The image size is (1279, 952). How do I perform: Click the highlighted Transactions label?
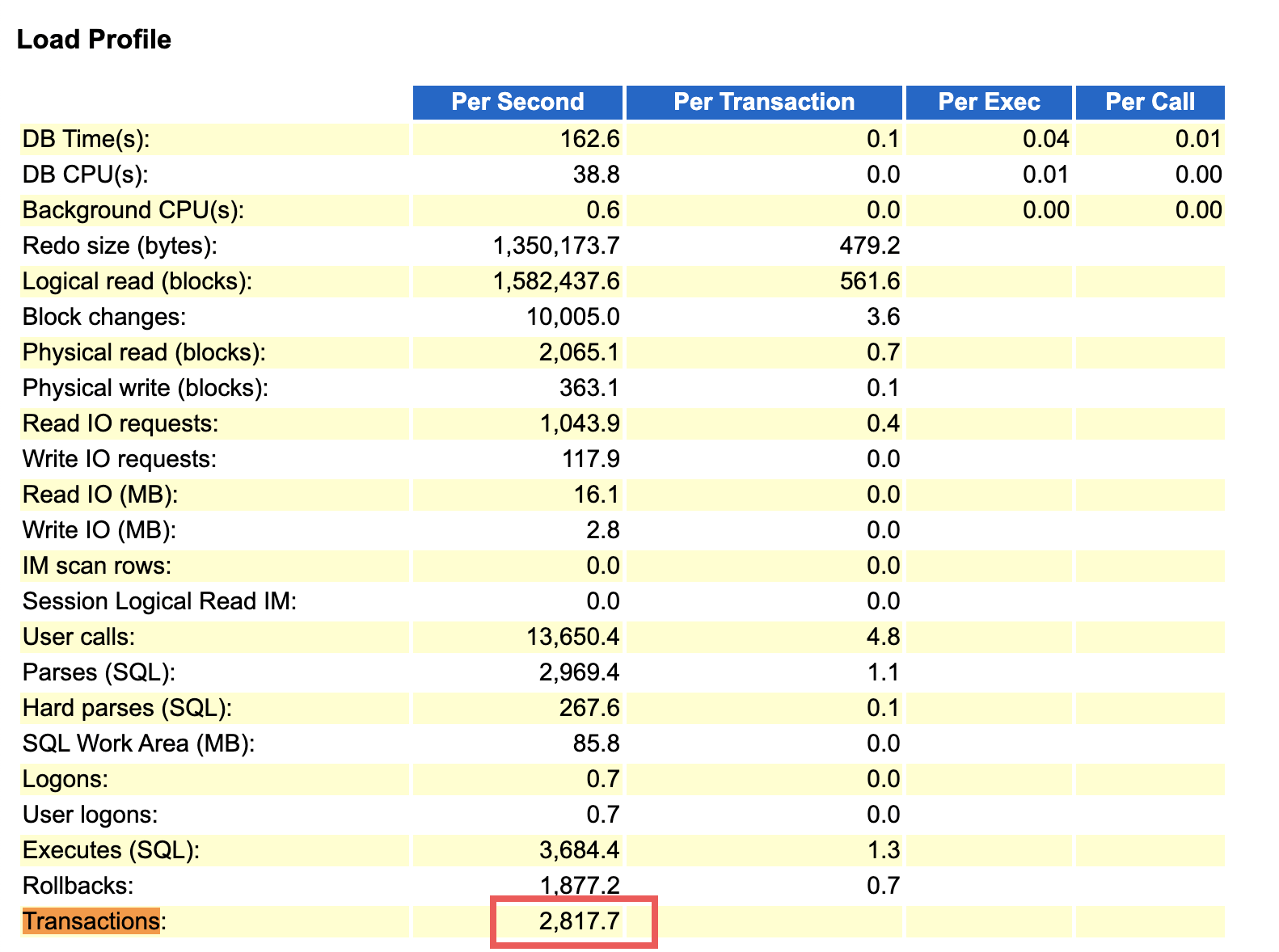coord(91,921)
